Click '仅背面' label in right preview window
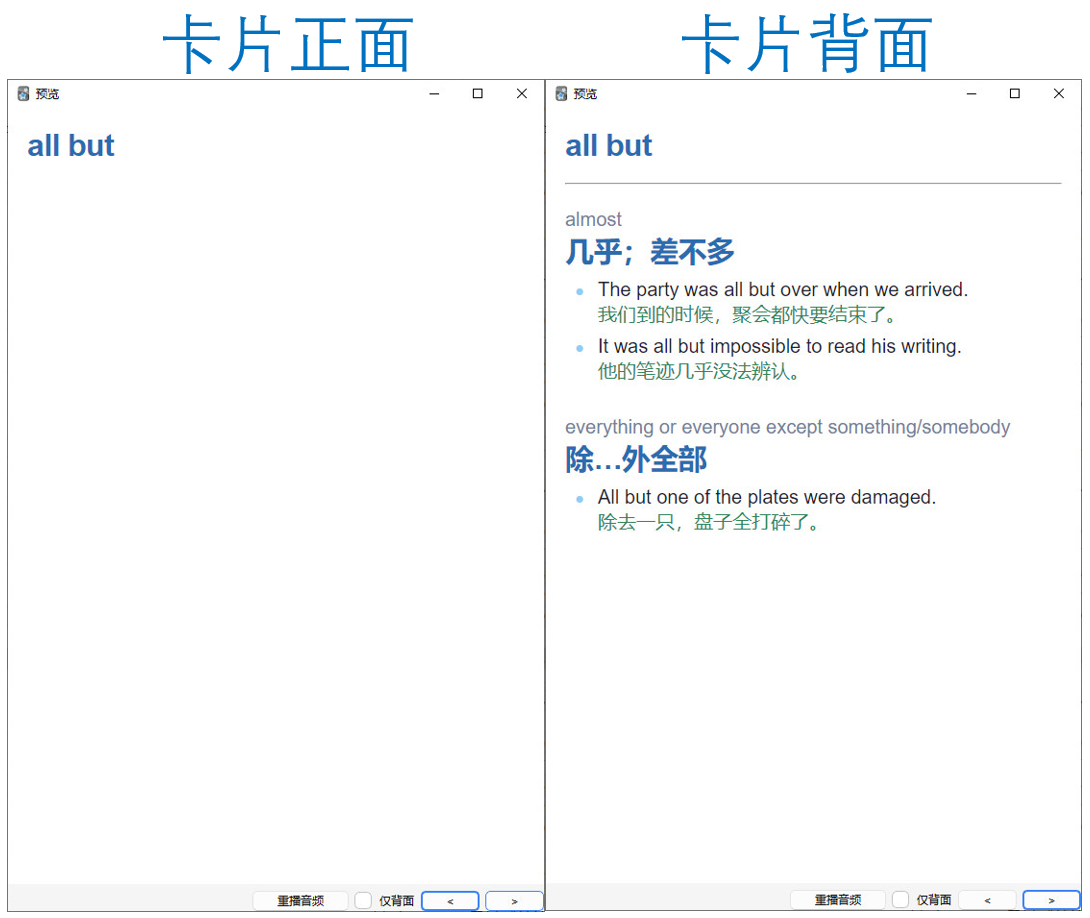The width and height of the screenshot is (1090, 918). [934, 900]
